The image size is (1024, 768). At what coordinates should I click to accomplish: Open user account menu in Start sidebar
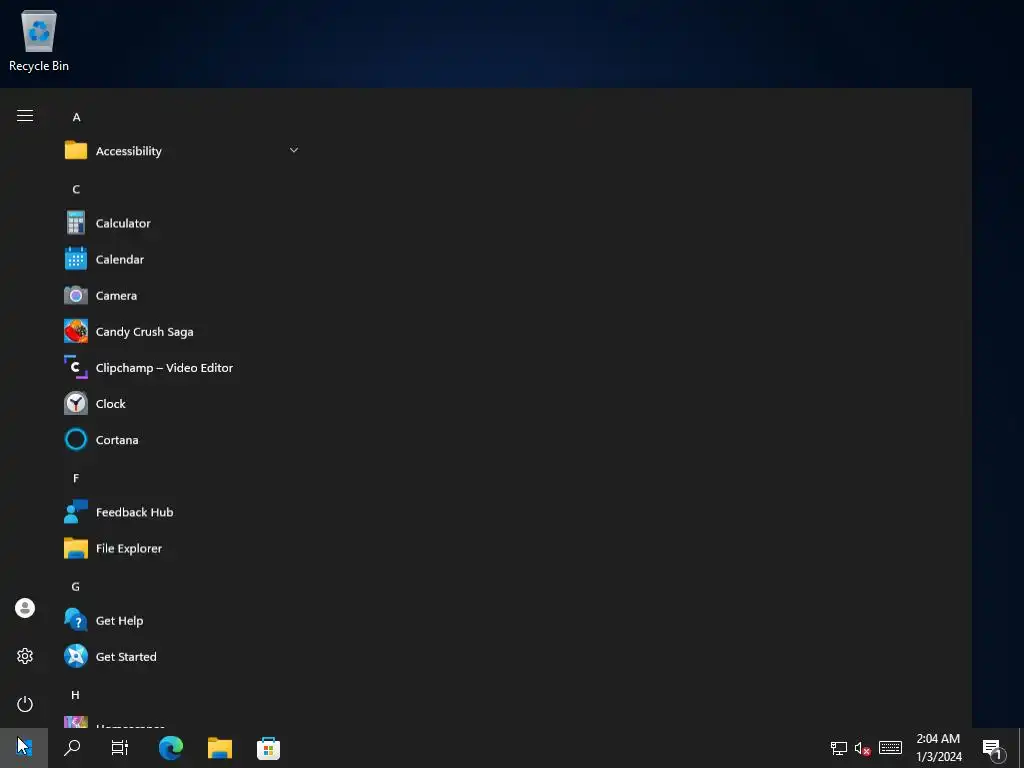pyautogui.click(x=25, y=608)
